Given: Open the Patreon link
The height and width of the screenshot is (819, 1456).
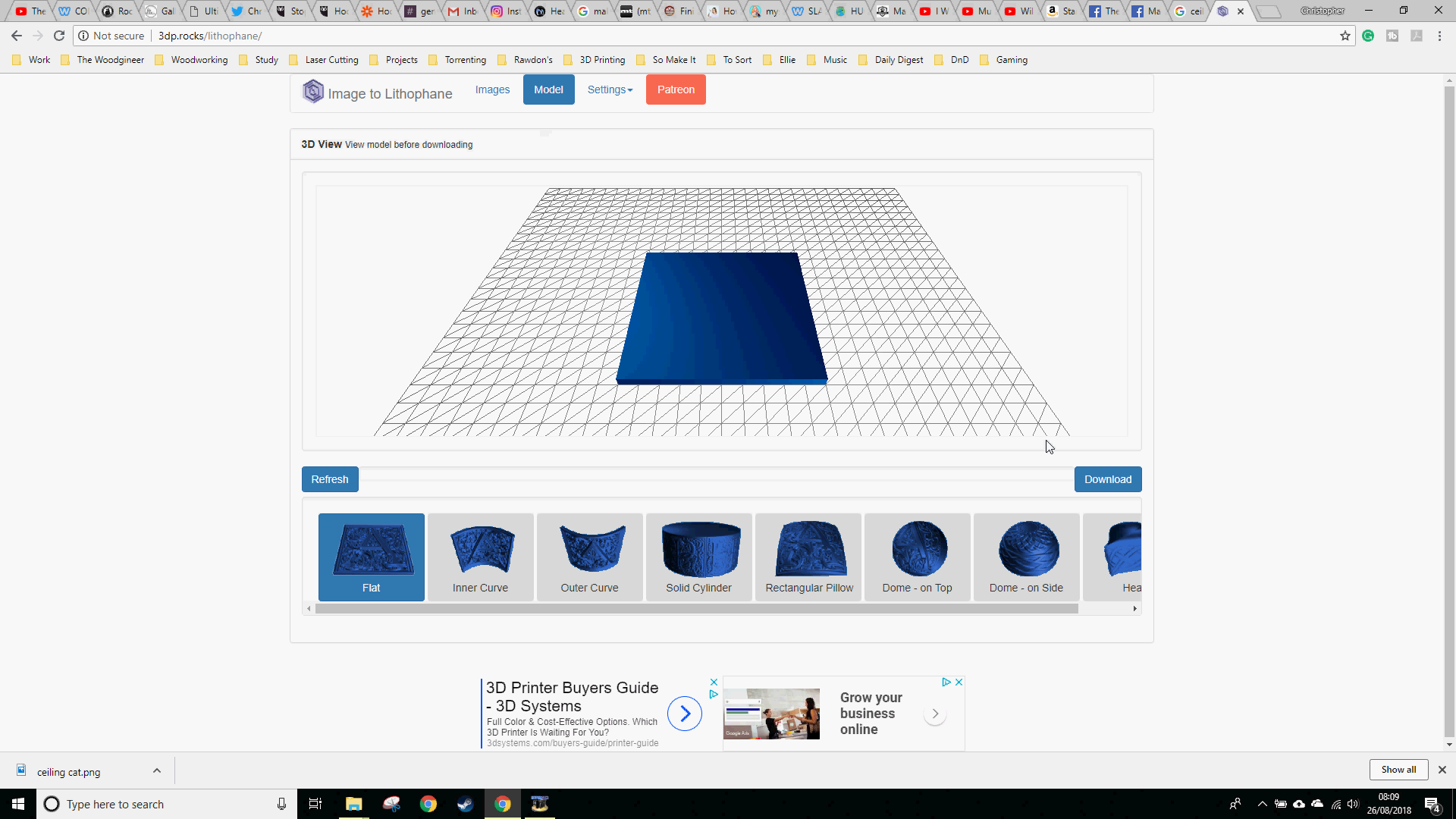Looking at the screenshot, I should point(676,89).
